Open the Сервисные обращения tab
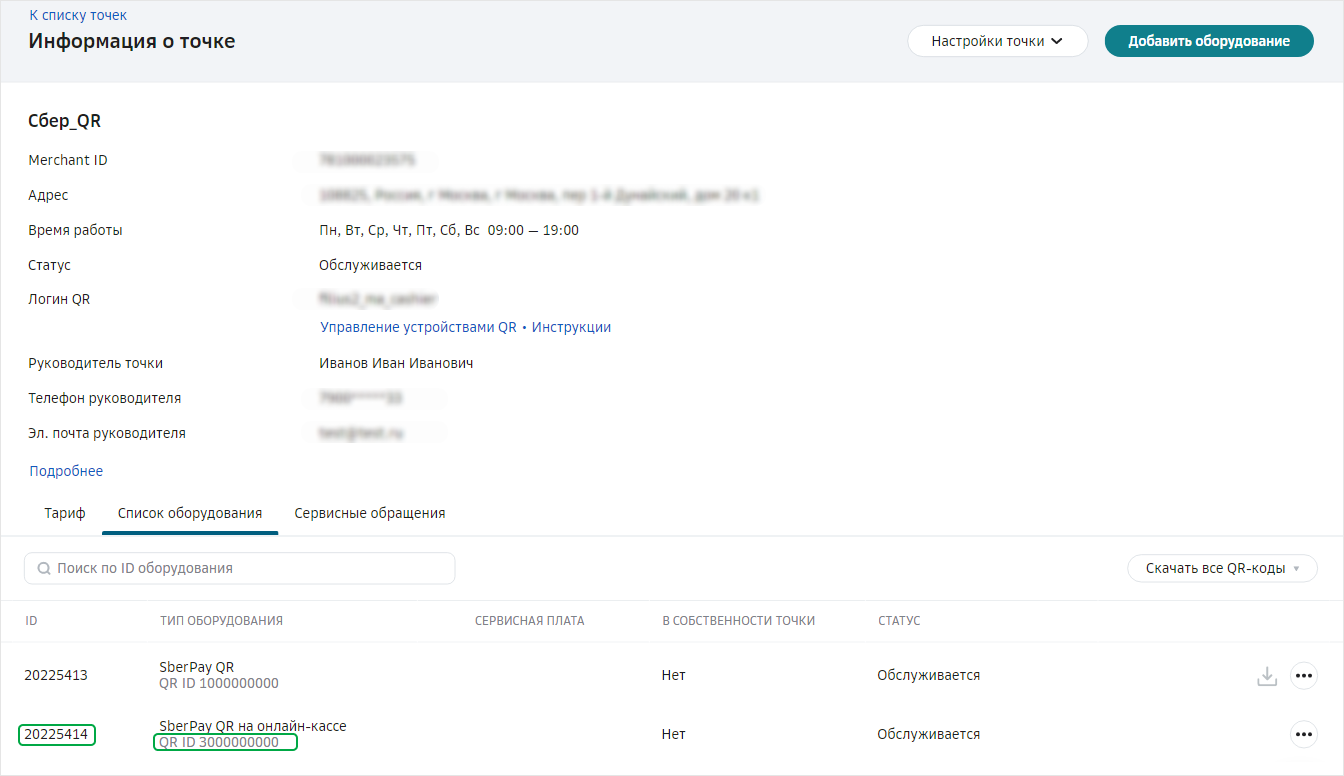This screenshot has width=1344, height=776. point(369,513)
